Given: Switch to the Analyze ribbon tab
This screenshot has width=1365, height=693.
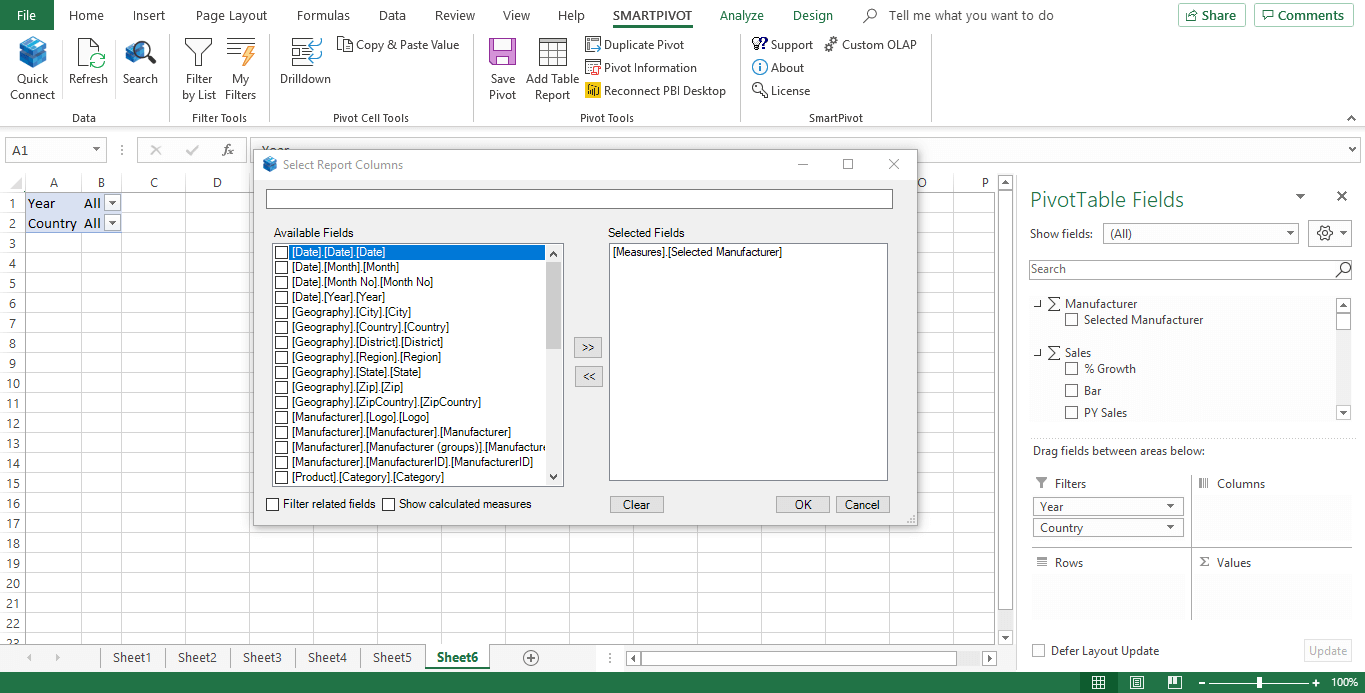Looking at the screenshot, I should pos(741,15).
